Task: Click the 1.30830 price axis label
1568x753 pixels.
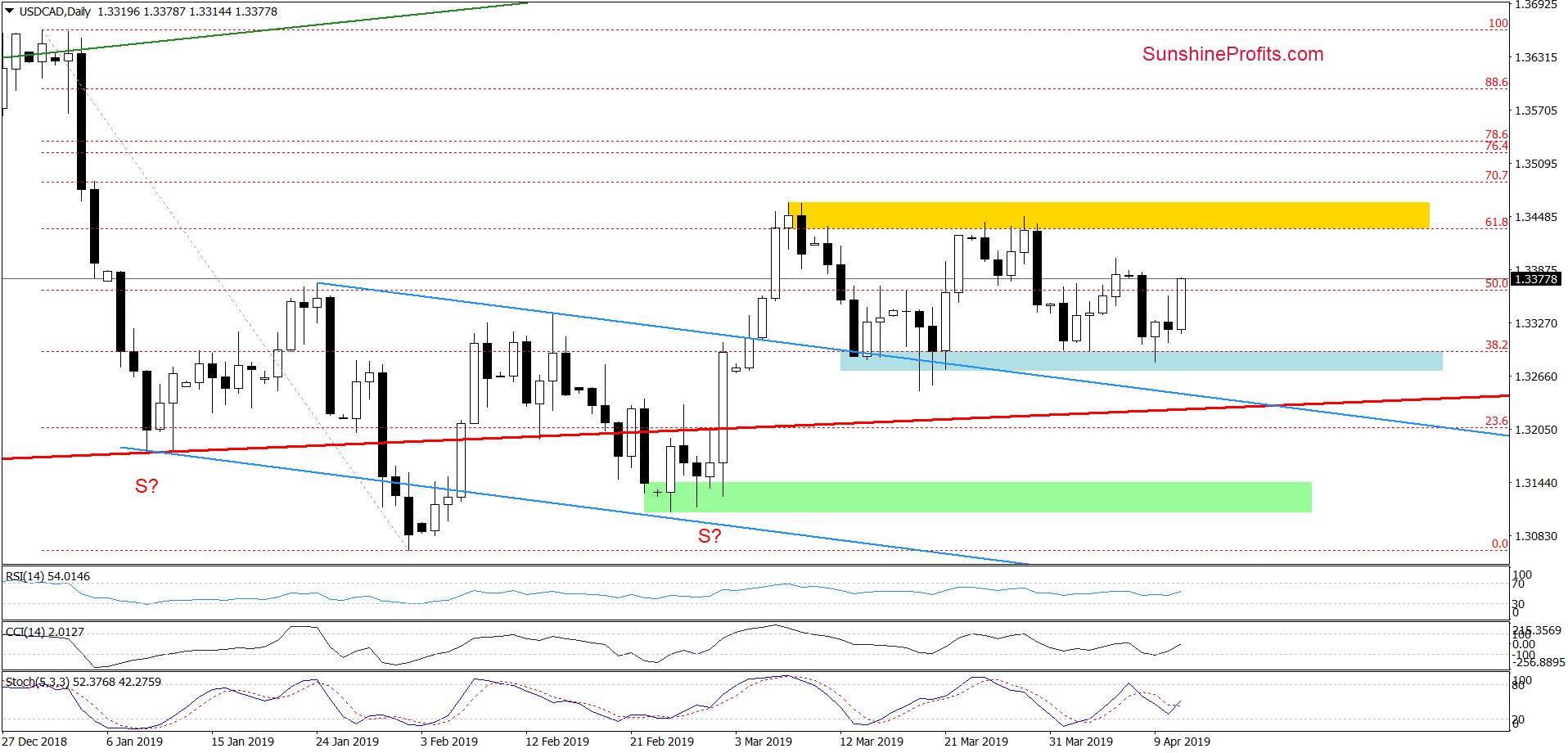Action: (1536, 536)
